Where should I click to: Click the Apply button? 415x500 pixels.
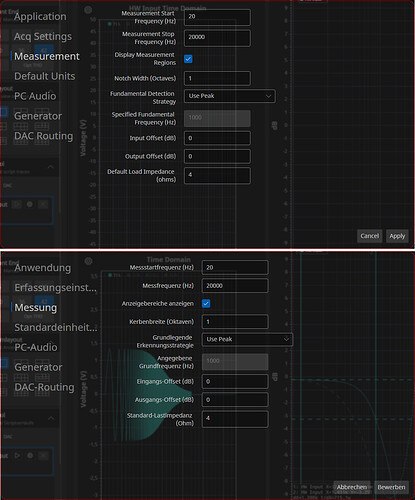(397, 236)
